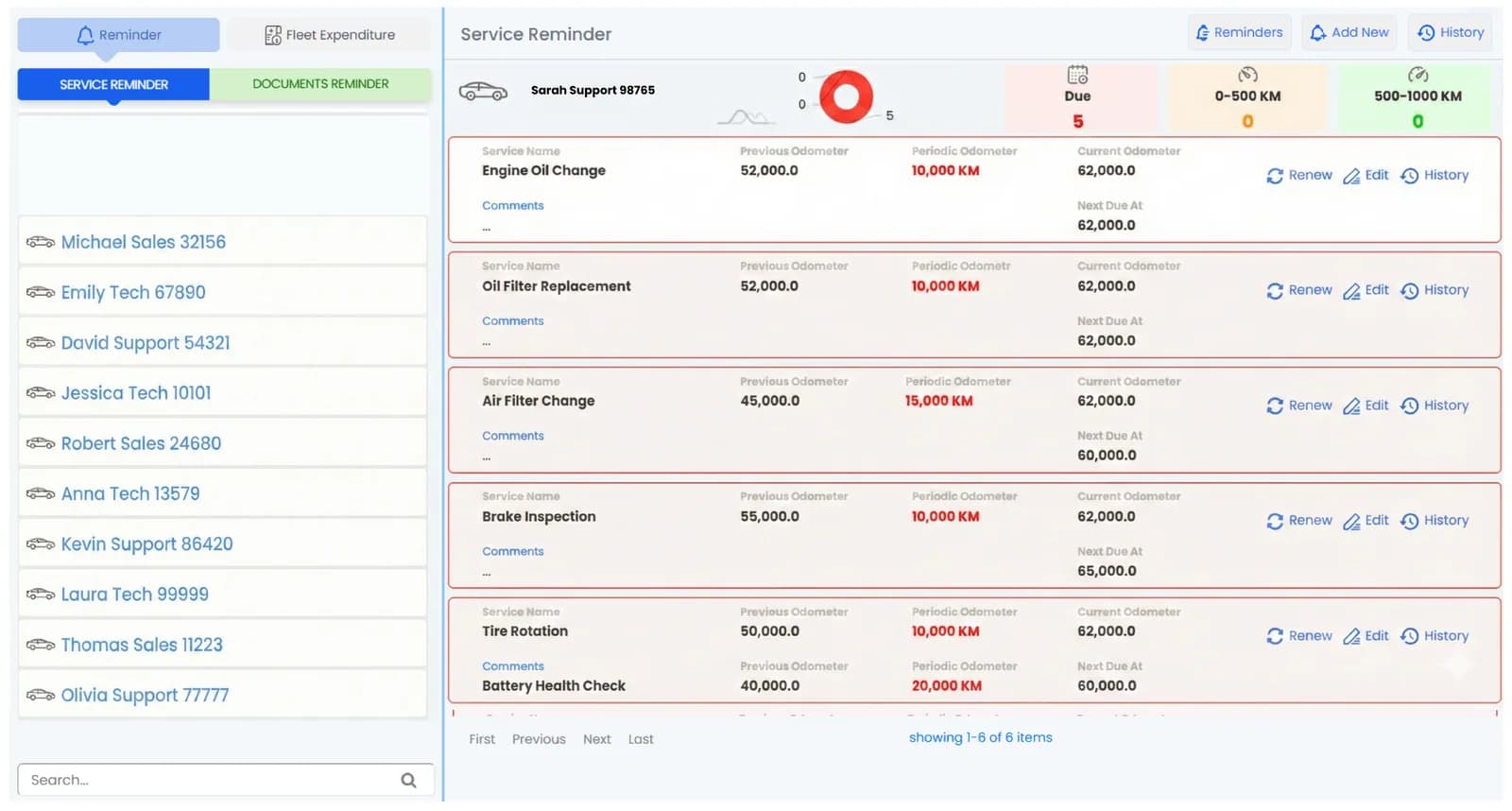Image resolution: width=1512 pixels, height=811 pixels.
Task: Click car icon beside Anna Tech 13579
Action: pyautogui.click(x=41, y=493)
